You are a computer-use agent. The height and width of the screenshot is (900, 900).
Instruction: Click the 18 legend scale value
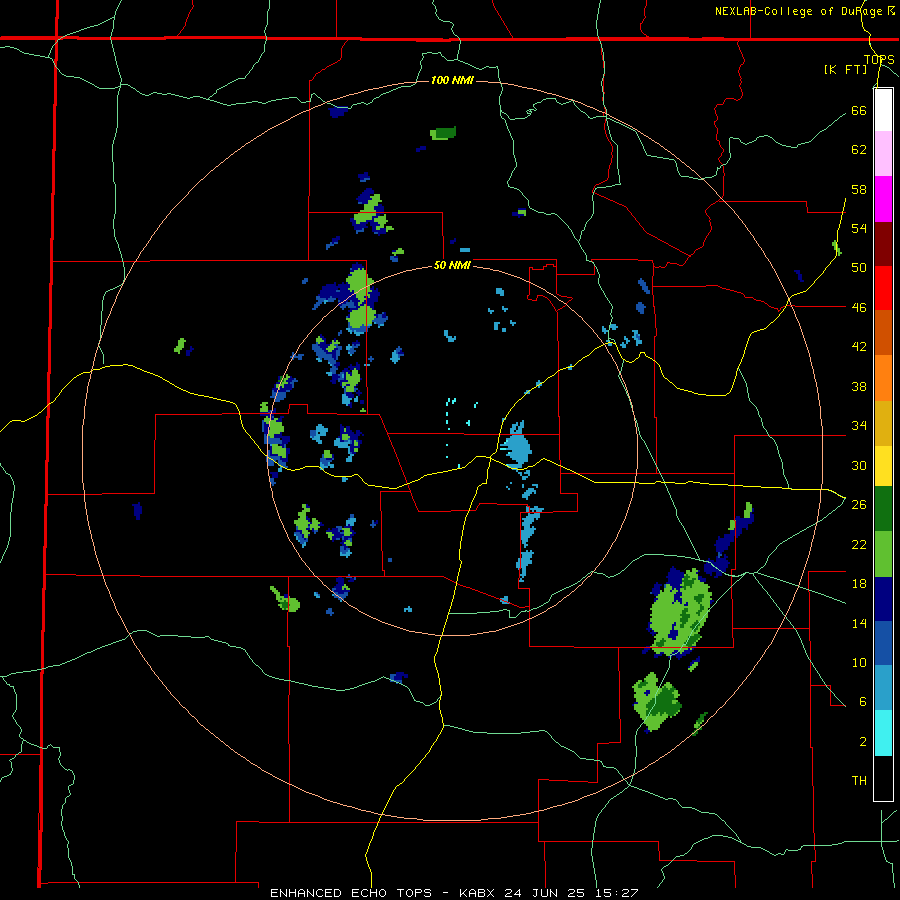tap(859, 584)
